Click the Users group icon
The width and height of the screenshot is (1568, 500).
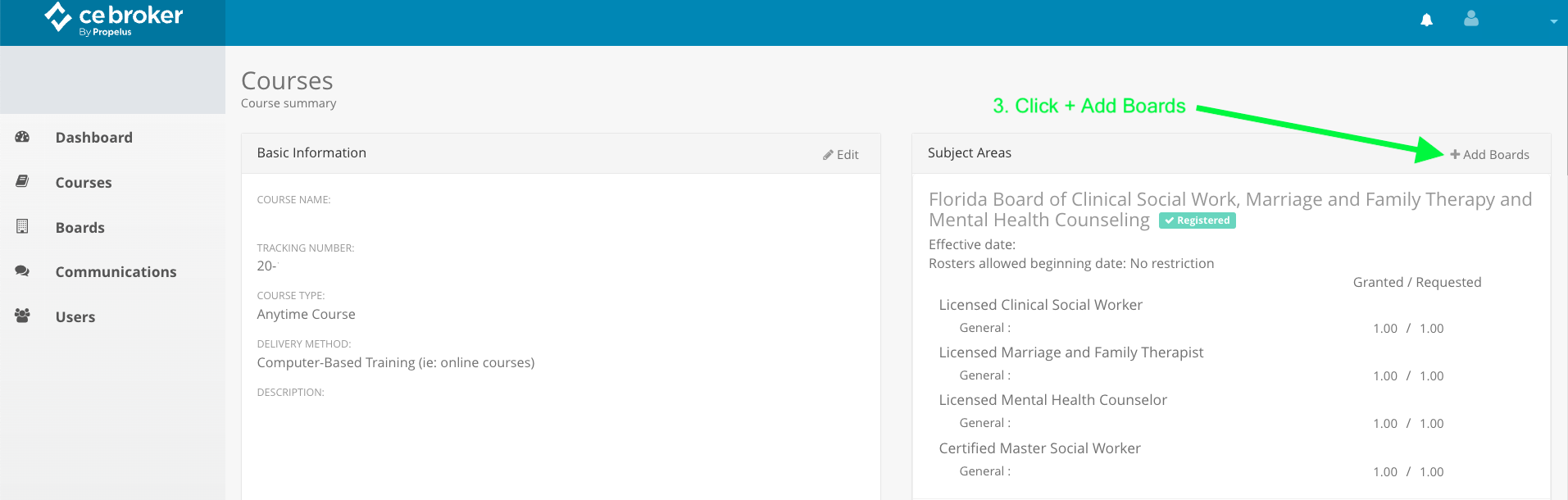pos(22,316)
